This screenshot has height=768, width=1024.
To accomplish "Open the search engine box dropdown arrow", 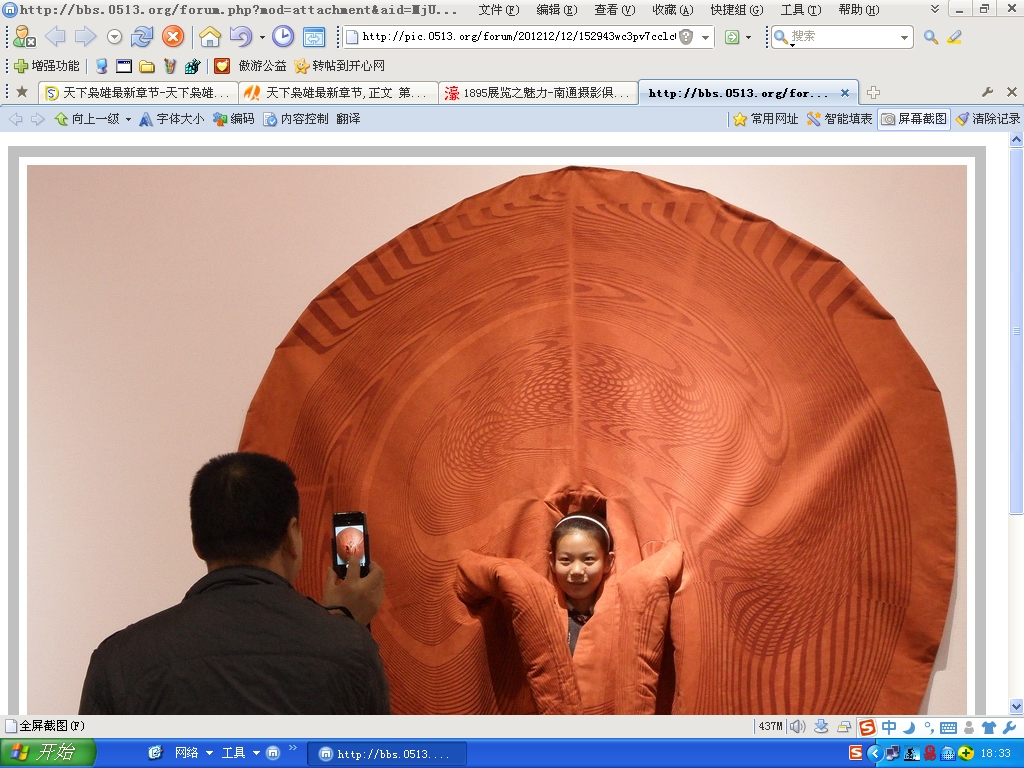I will coord(905,37).
